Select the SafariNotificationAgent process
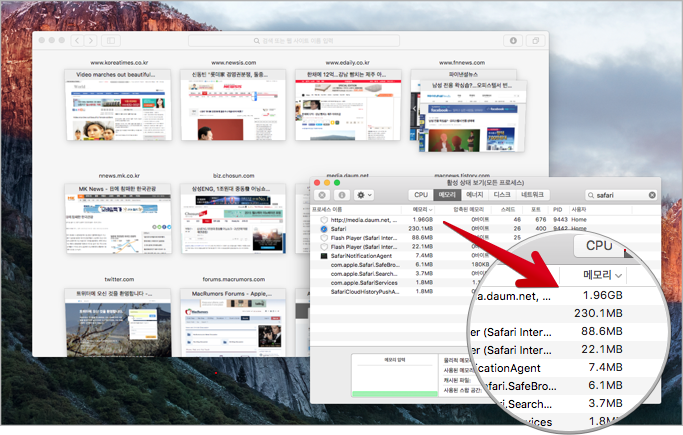Image resolution: width=683 pixels, height=435 pixels. [361, 256]
